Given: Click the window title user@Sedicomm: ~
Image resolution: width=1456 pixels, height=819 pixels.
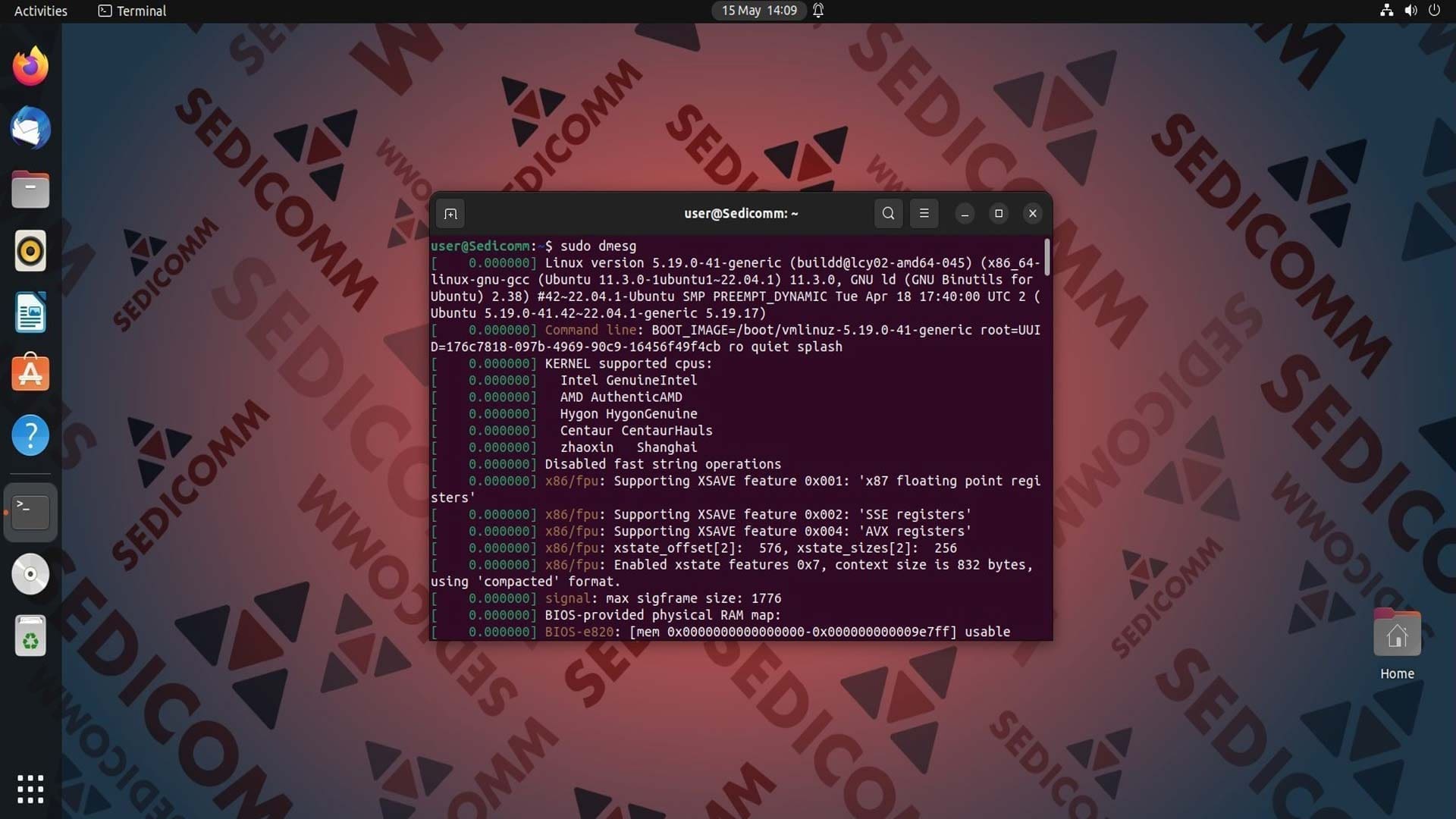Looking at the screenshot, I should pos(741,214).
